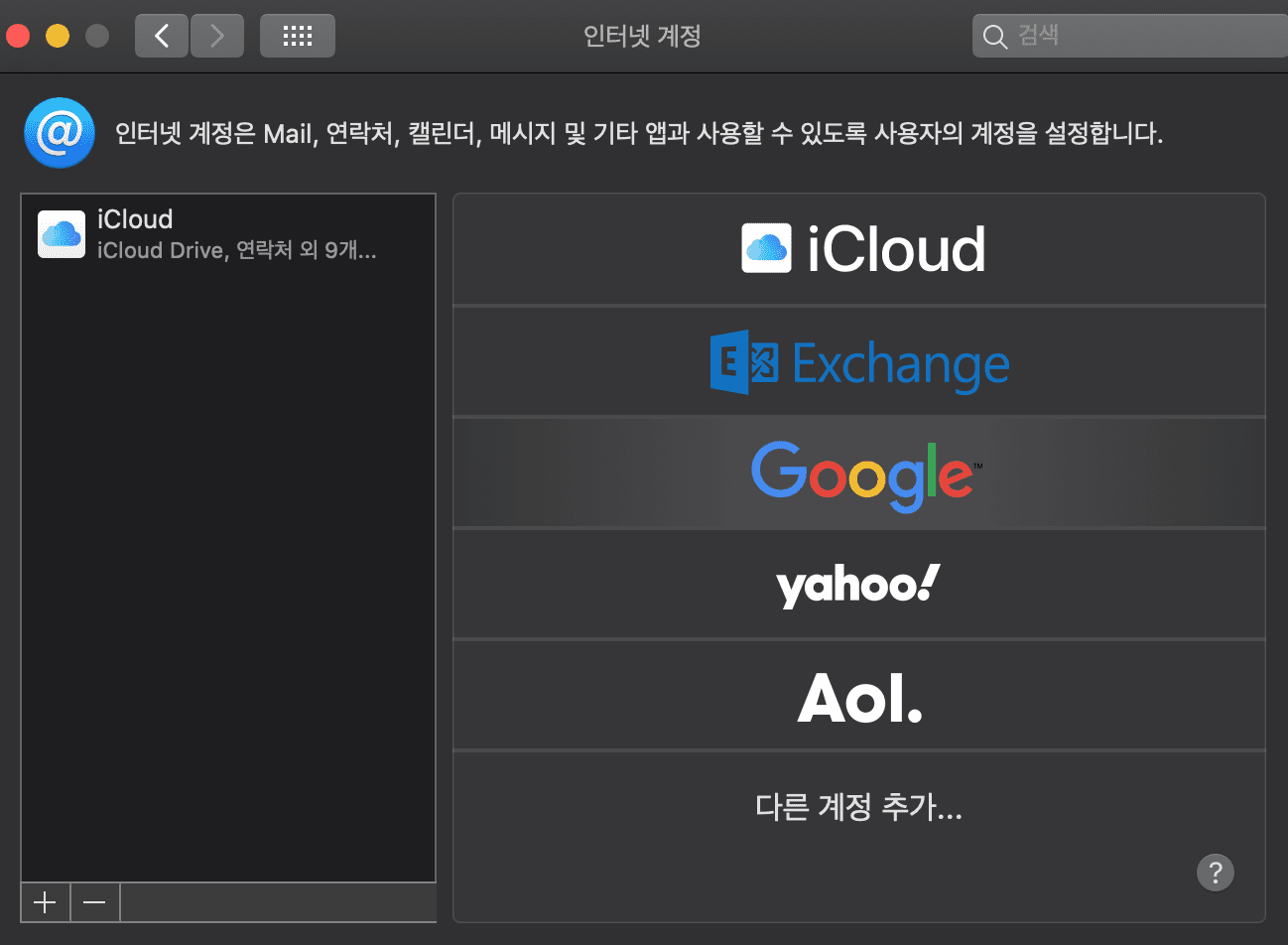Choose Aol as the account type
Viewport: 1288px width, 945px height.
[859, 696]
